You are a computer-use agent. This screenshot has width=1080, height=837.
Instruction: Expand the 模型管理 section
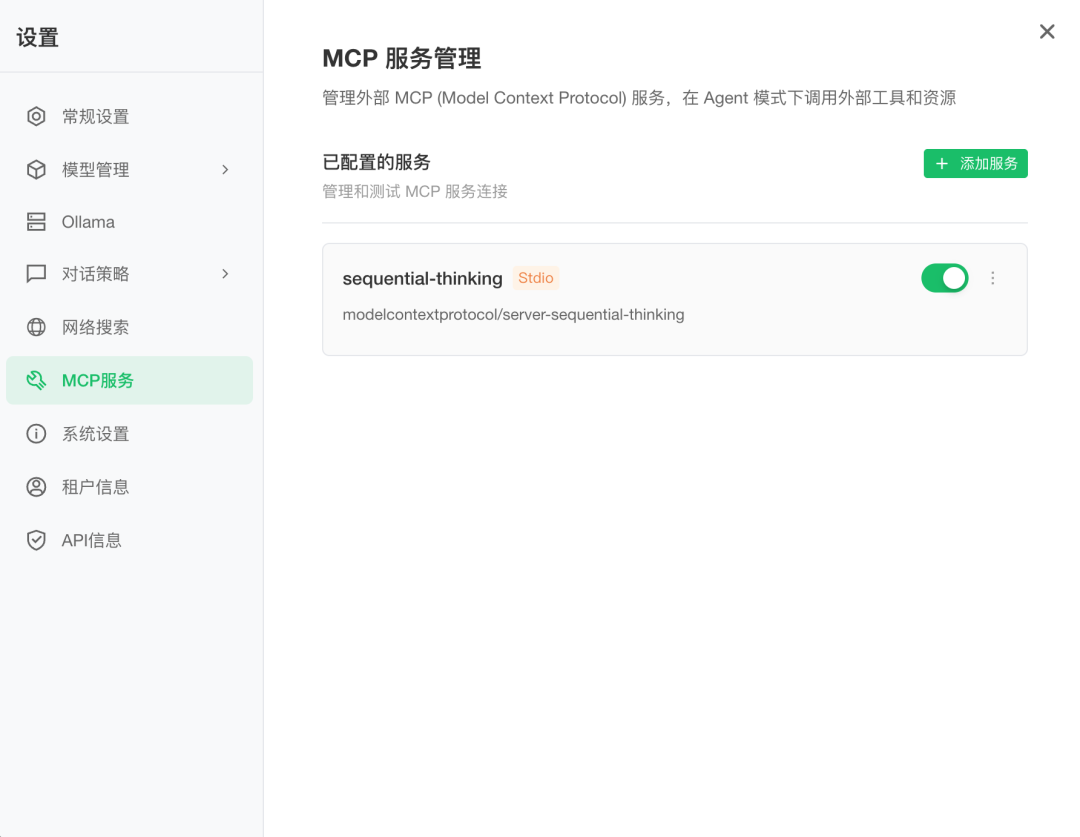(225, 169)
